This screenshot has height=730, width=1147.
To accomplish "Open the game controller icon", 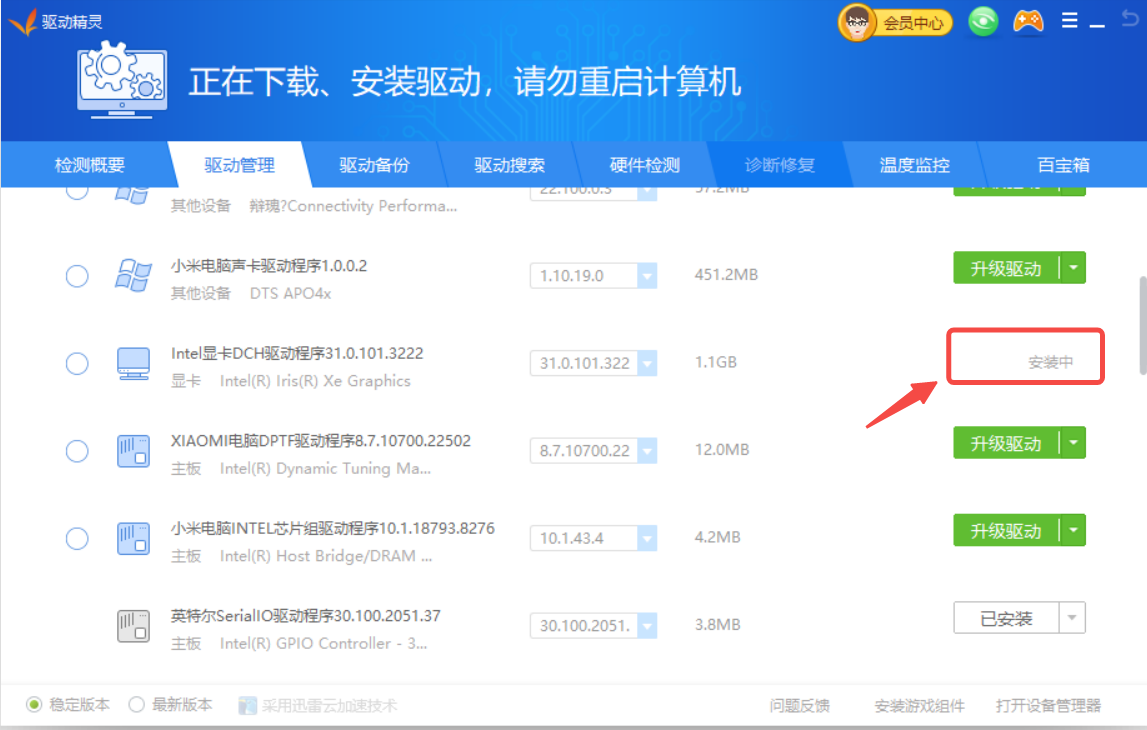I will click(x=1028, y=21).
